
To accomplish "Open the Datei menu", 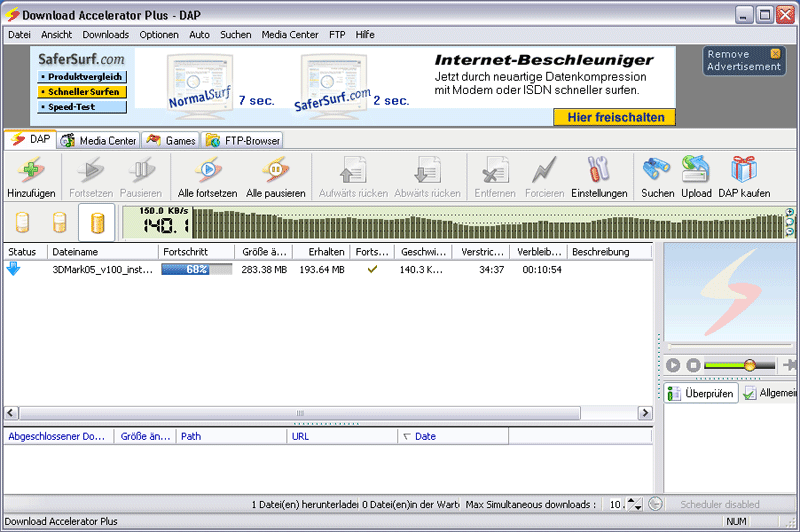I will pos(19,35).
